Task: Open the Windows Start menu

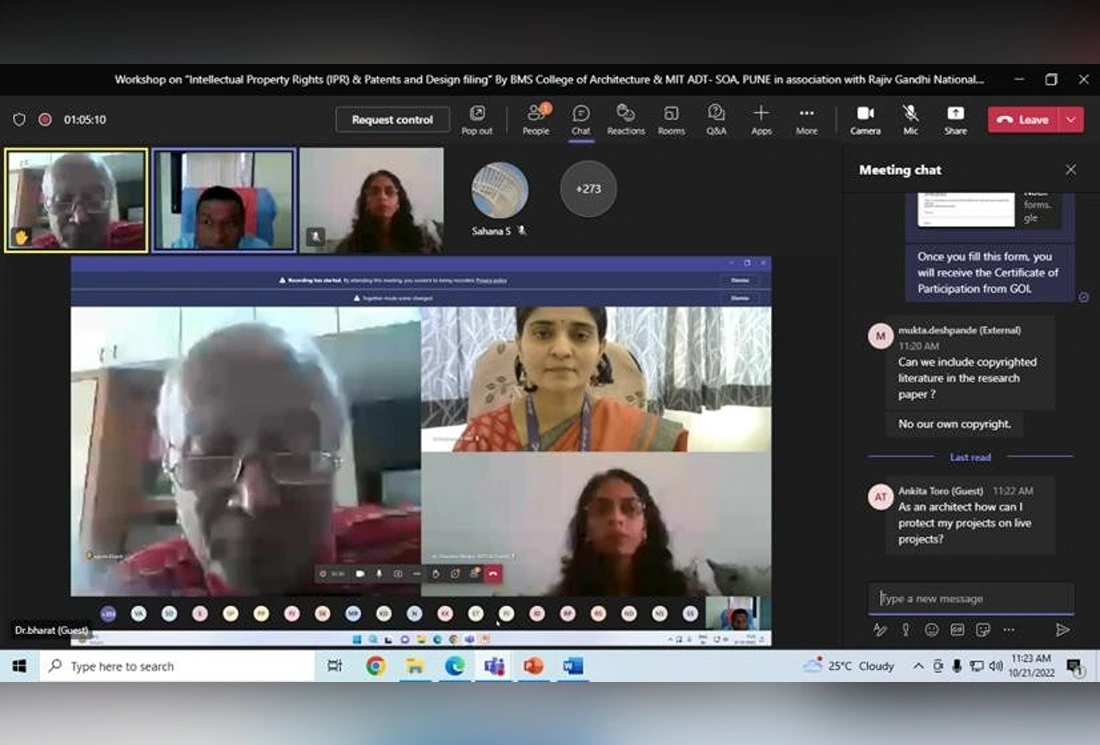Action: click(x=19, y=666)
